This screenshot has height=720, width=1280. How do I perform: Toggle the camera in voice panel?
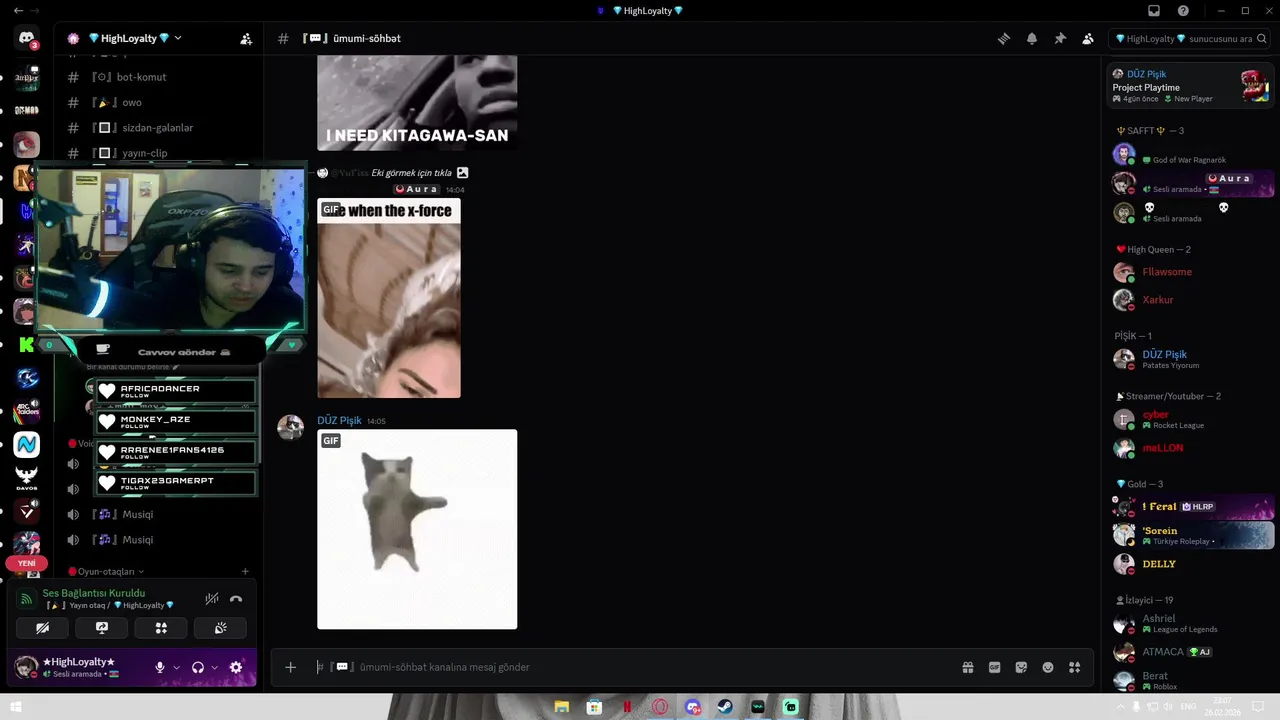(x=43, y=628)
